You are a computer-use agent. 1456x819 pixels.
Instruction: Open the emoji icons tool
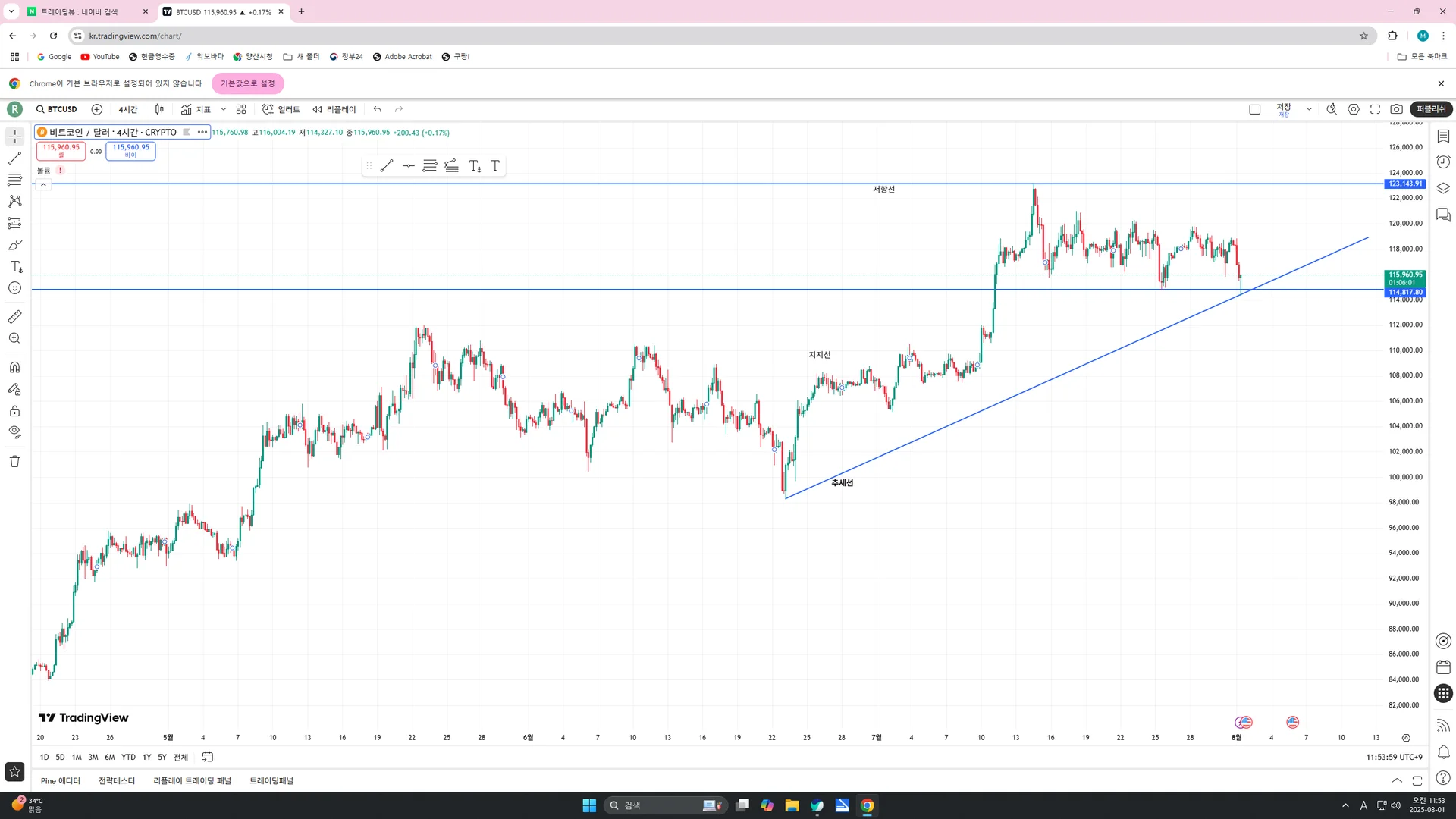pos(14,288)
